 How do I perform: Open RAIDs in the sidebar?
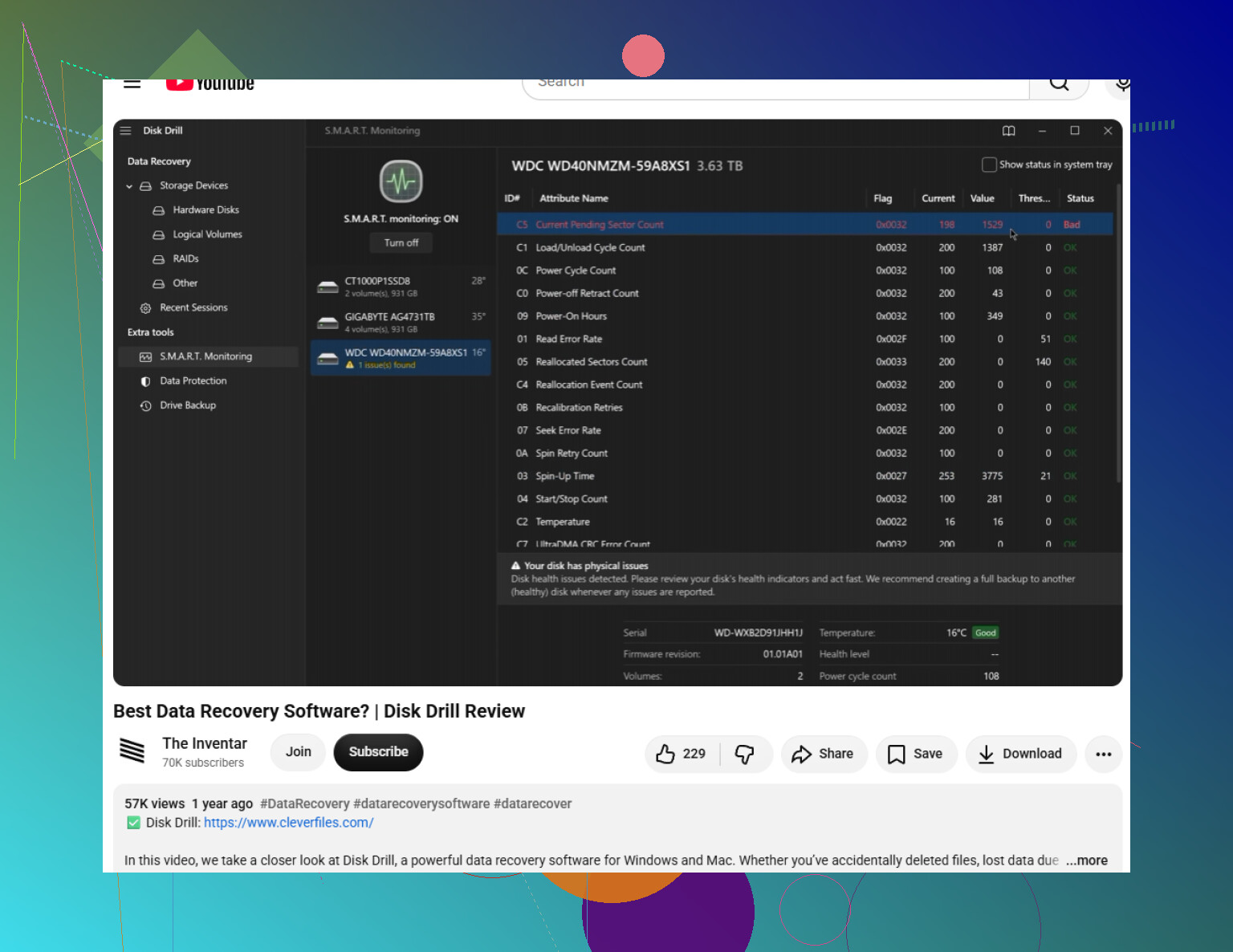click(185, 258)
